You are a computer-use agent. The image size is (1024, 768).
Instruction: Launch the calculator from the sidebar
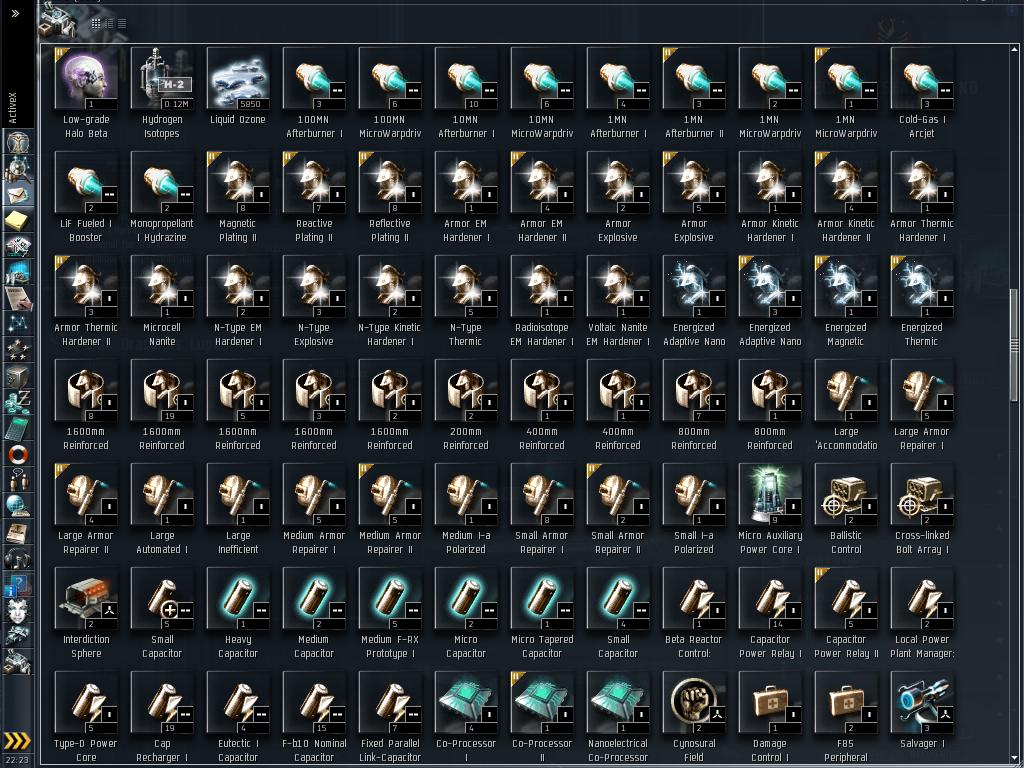[x=17, y=429]
